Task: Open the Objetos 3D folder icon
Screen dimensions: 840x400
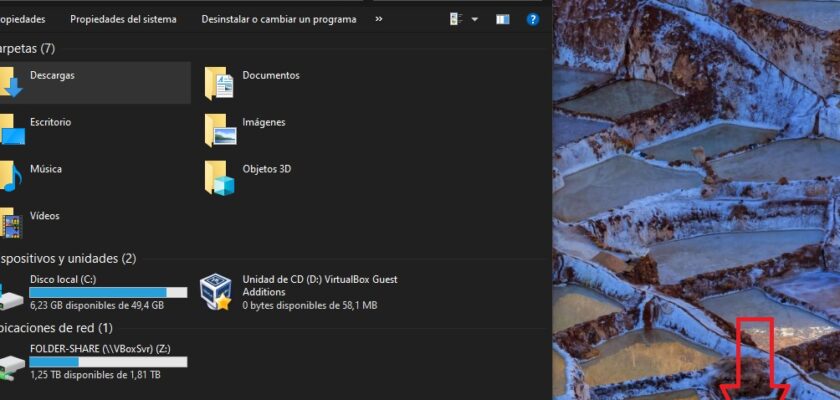Action: (220, 177)
